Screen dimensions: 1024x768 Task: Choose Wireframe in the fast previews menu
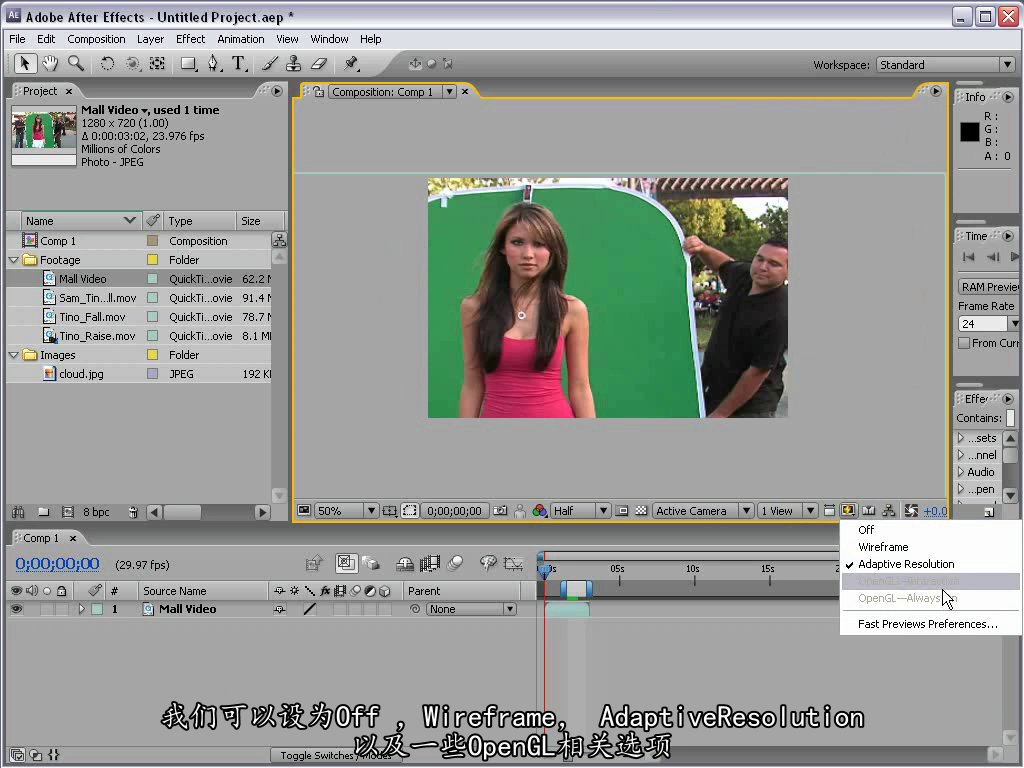tap(883, 547)
